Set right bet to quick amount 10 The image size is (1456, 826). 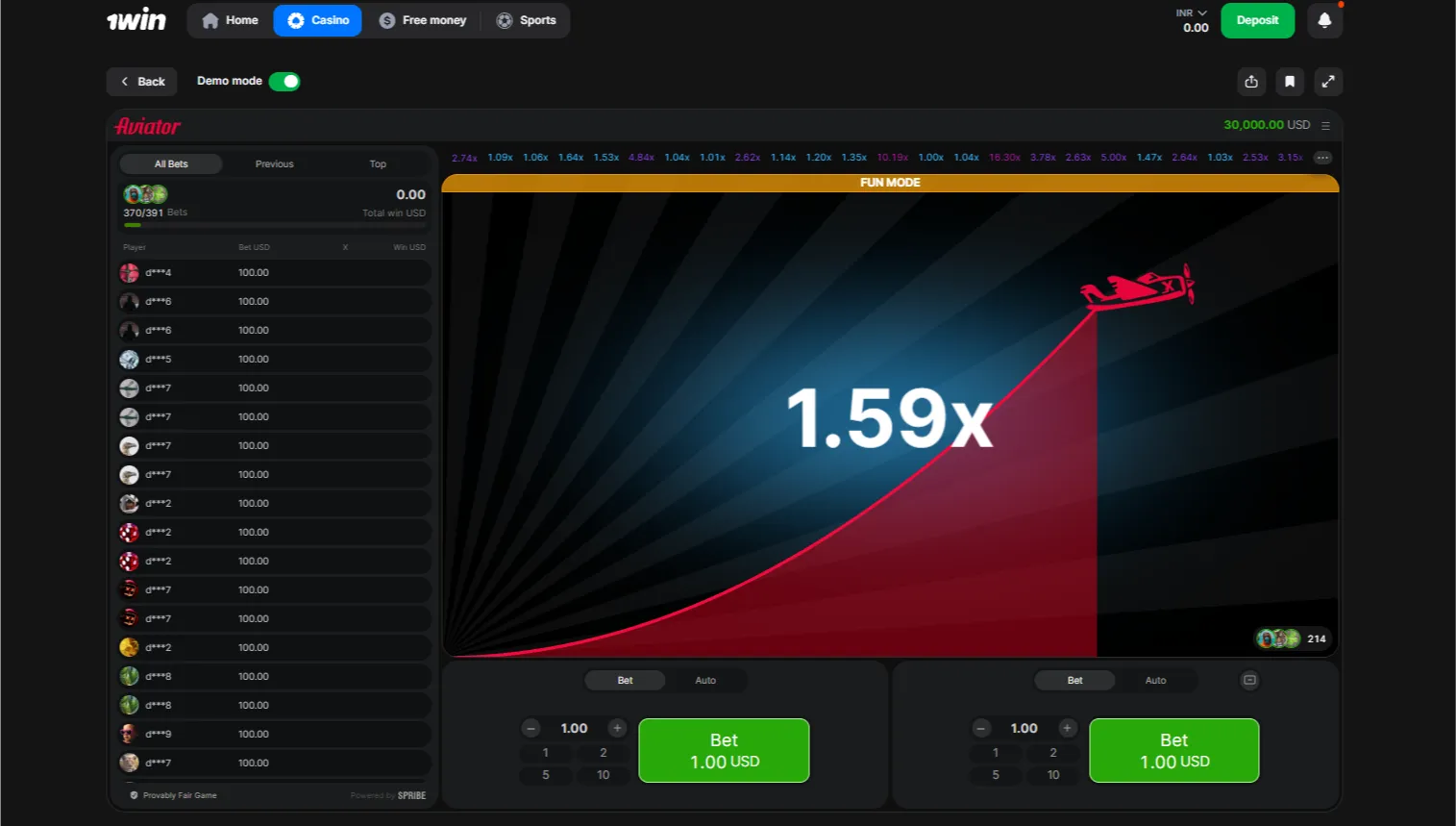(x=1053, y=775)
